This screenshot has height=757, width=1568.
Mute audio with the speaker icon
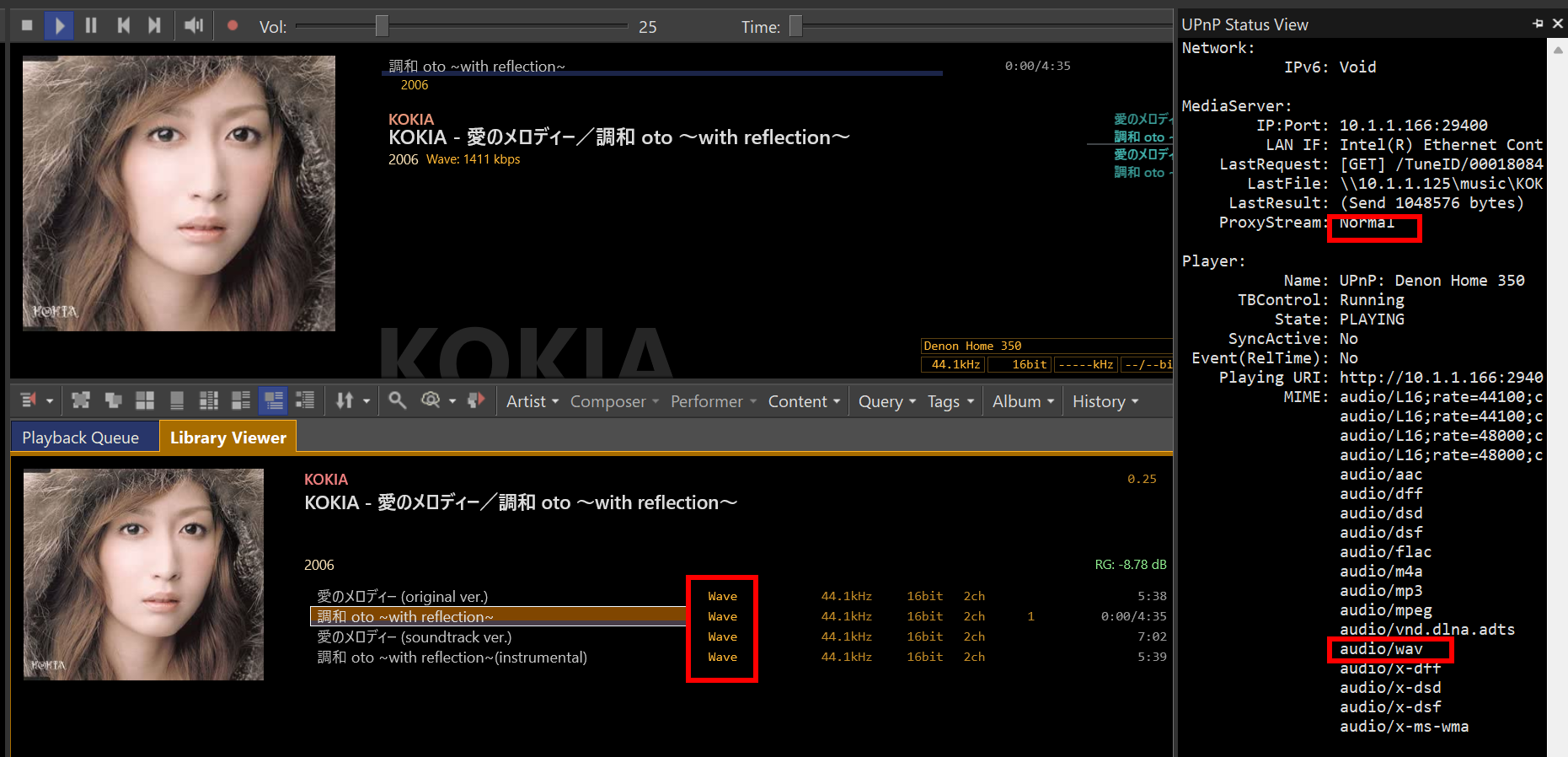[193, 25]
